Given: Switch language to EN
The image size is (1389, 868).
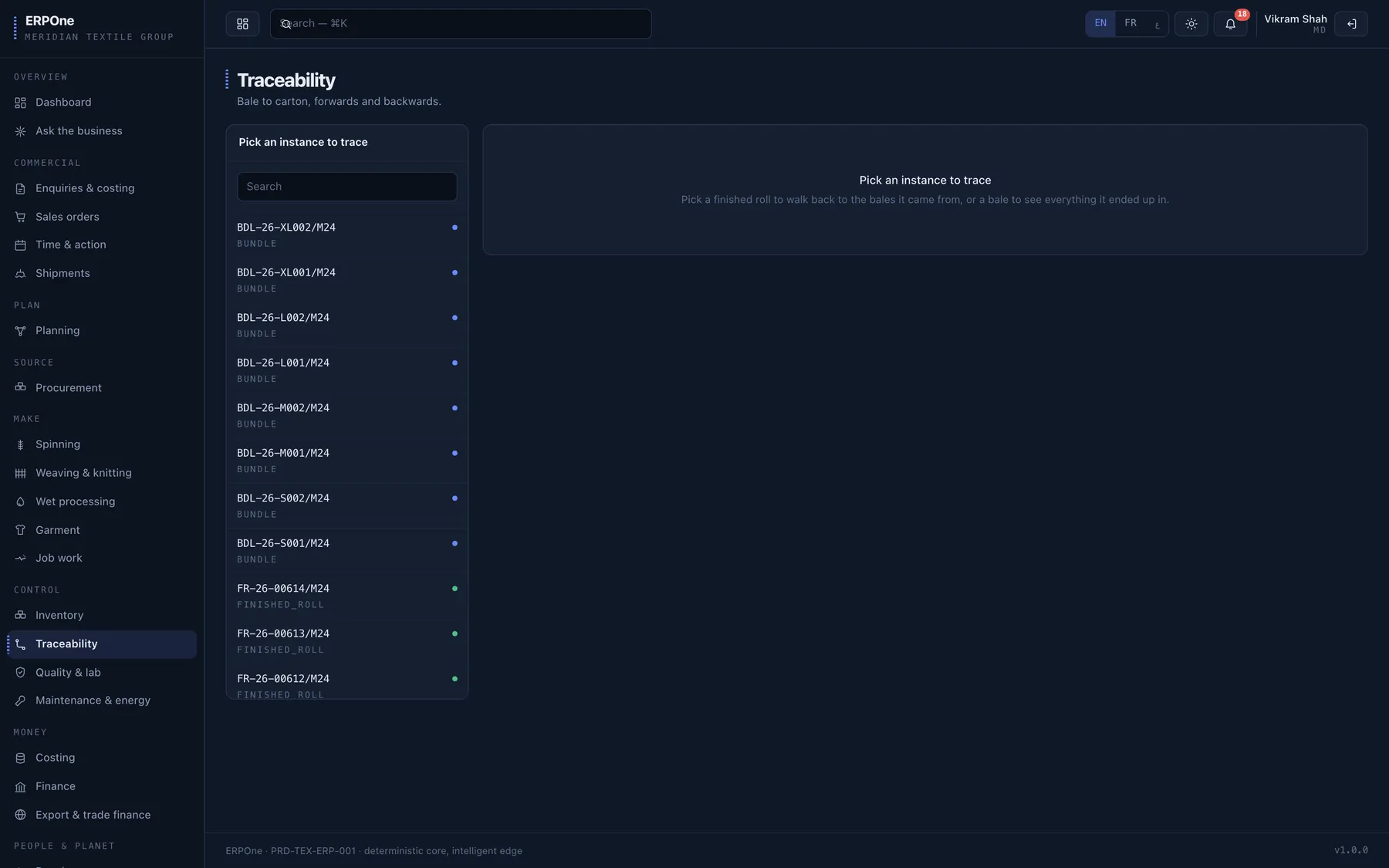Looking at the screenshot, I should pos(1100,24).
